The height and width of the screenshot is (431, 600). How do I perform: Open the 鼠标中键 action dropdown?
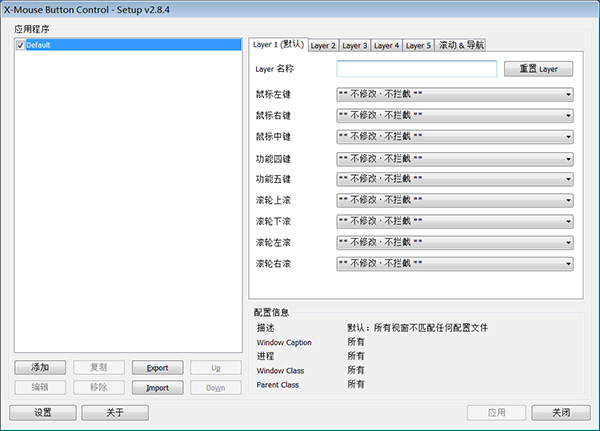click(455, 137)
